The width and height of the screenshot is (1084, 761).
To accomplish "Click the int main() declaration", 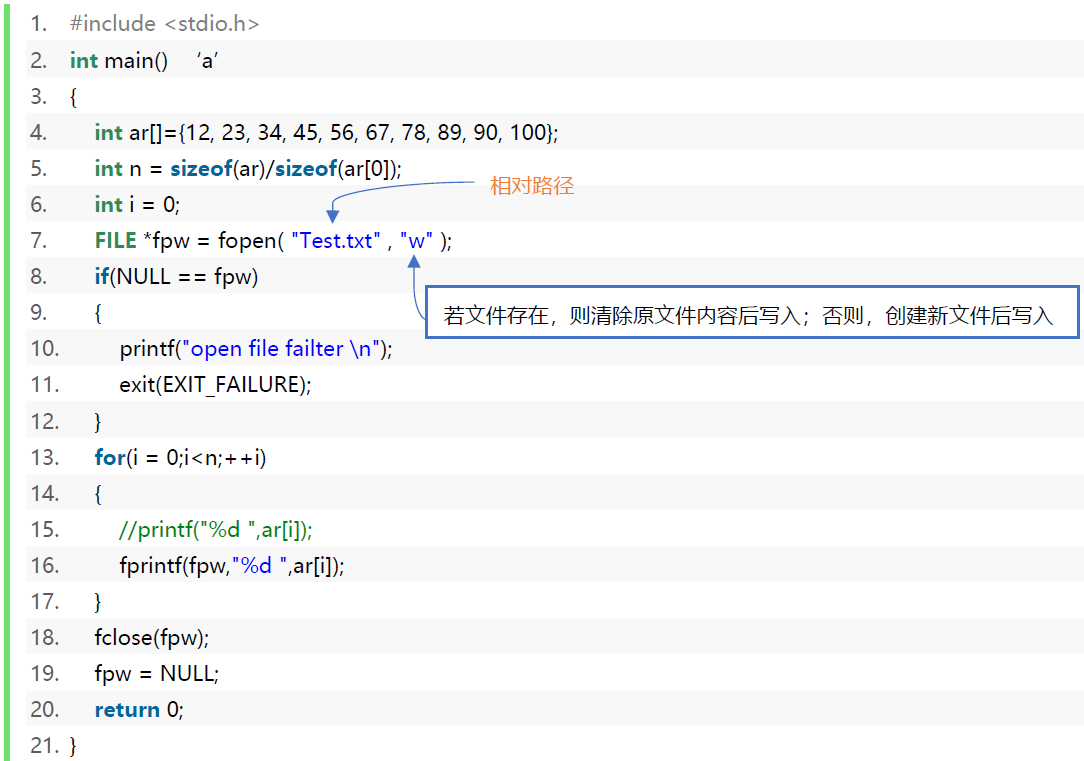I will [119, 60].
